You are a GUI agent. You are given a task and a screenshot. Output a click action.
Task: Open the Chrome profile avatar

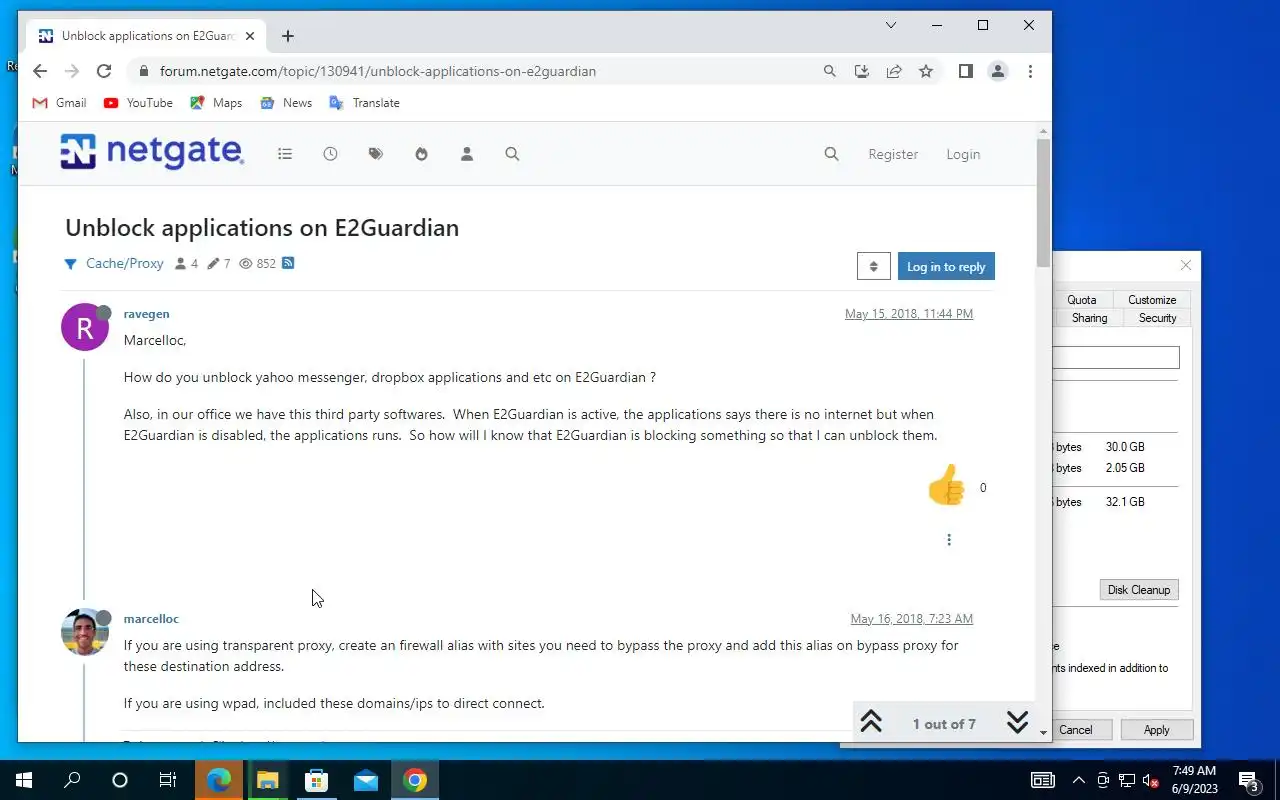point(997,71)
